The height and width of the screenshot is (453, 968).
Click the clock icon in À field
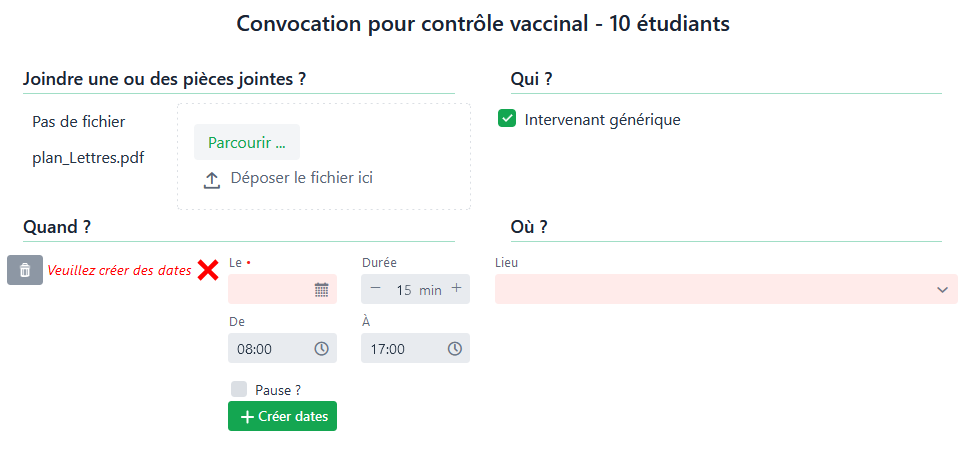[454, 349]
